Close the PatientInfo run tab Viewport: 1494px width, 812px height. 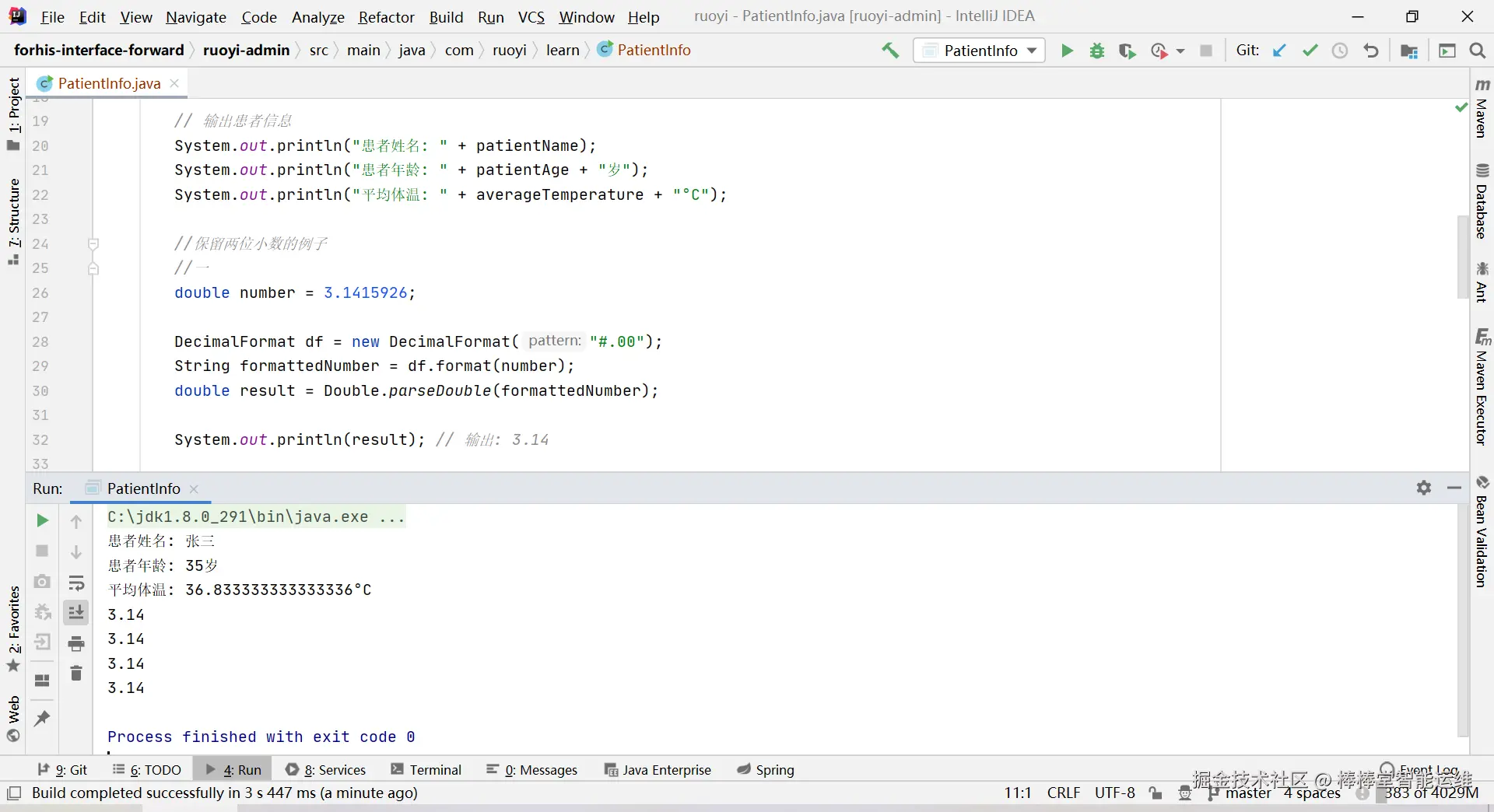coord(194,488)
